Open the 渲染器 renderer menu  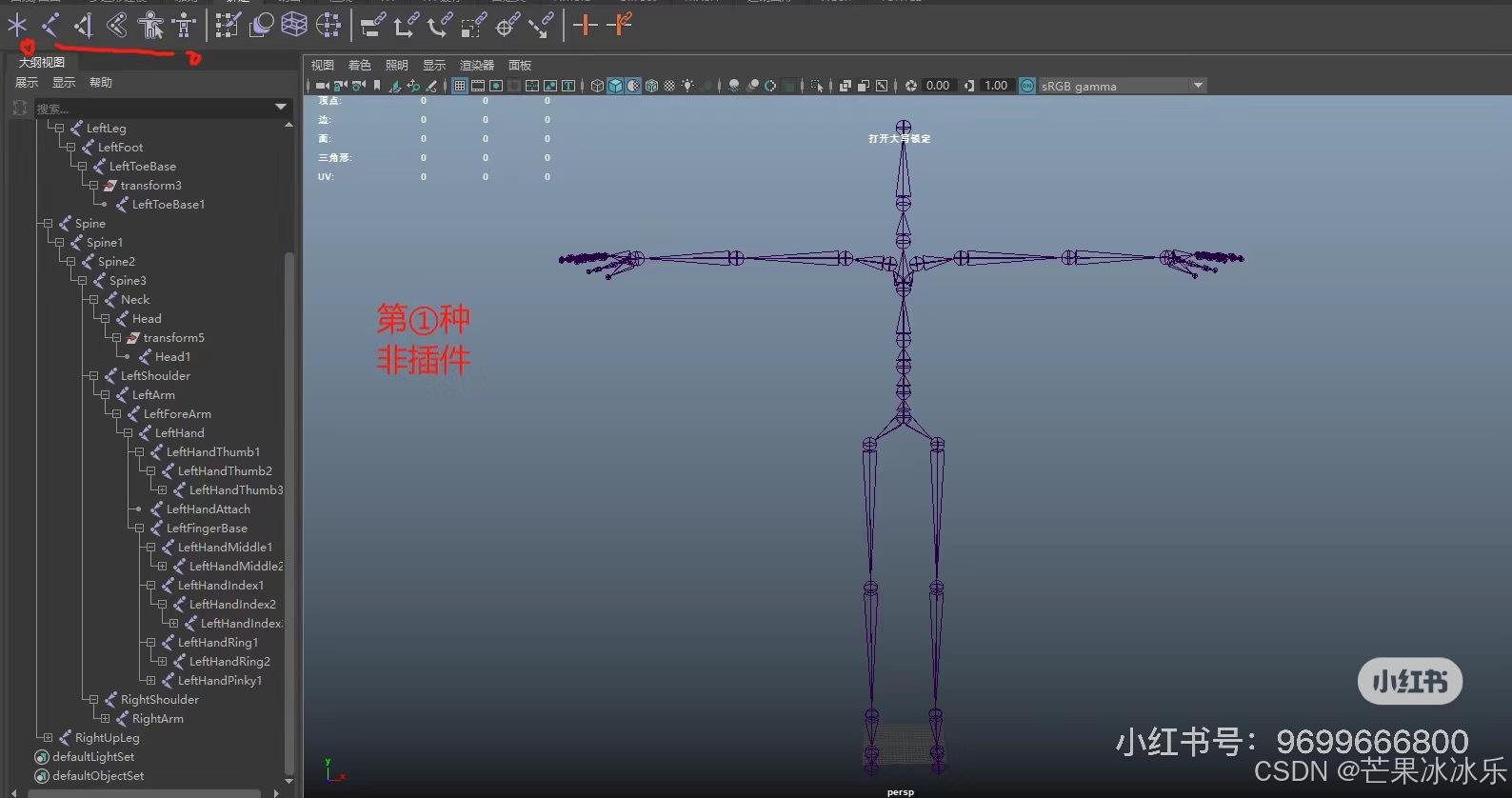[x=477, y=65]
